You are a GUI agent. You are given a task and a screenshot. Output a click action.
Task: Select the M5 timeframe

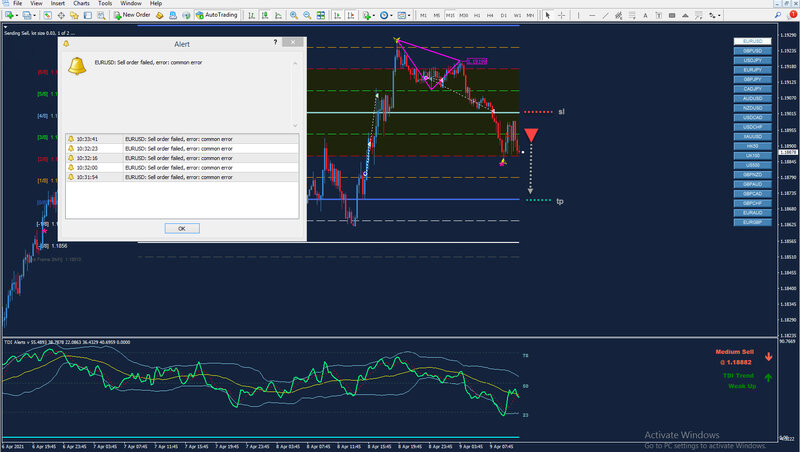tap(437, 15)
